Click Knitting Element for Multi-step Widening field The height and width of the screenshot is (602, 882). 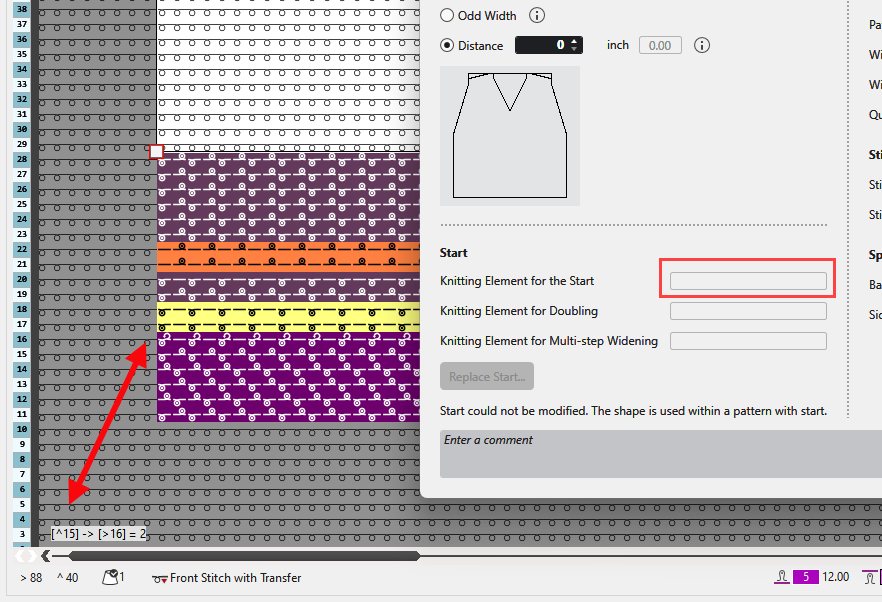tap(747, 341)
